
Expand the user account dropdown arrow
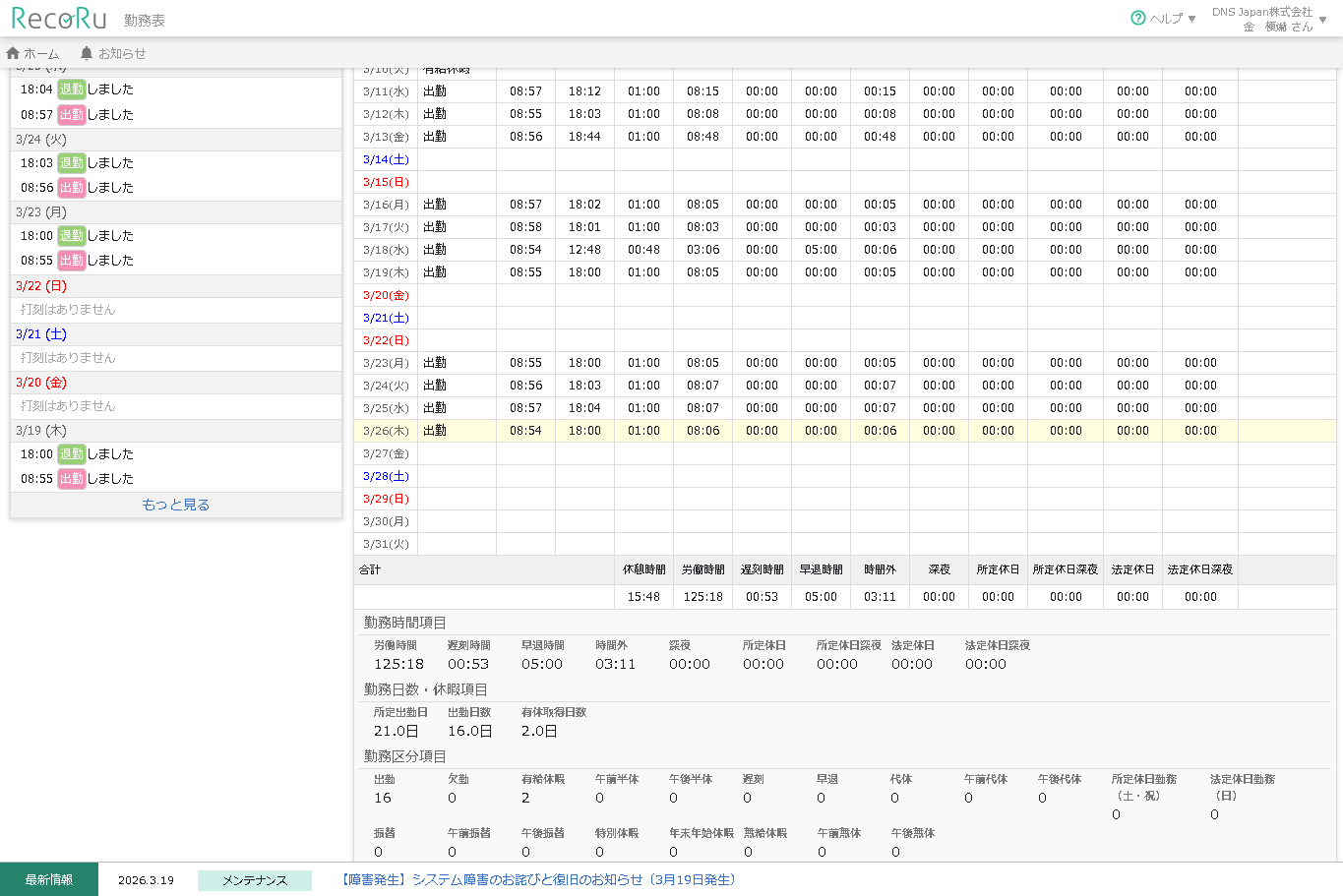tap(1323, 20)
